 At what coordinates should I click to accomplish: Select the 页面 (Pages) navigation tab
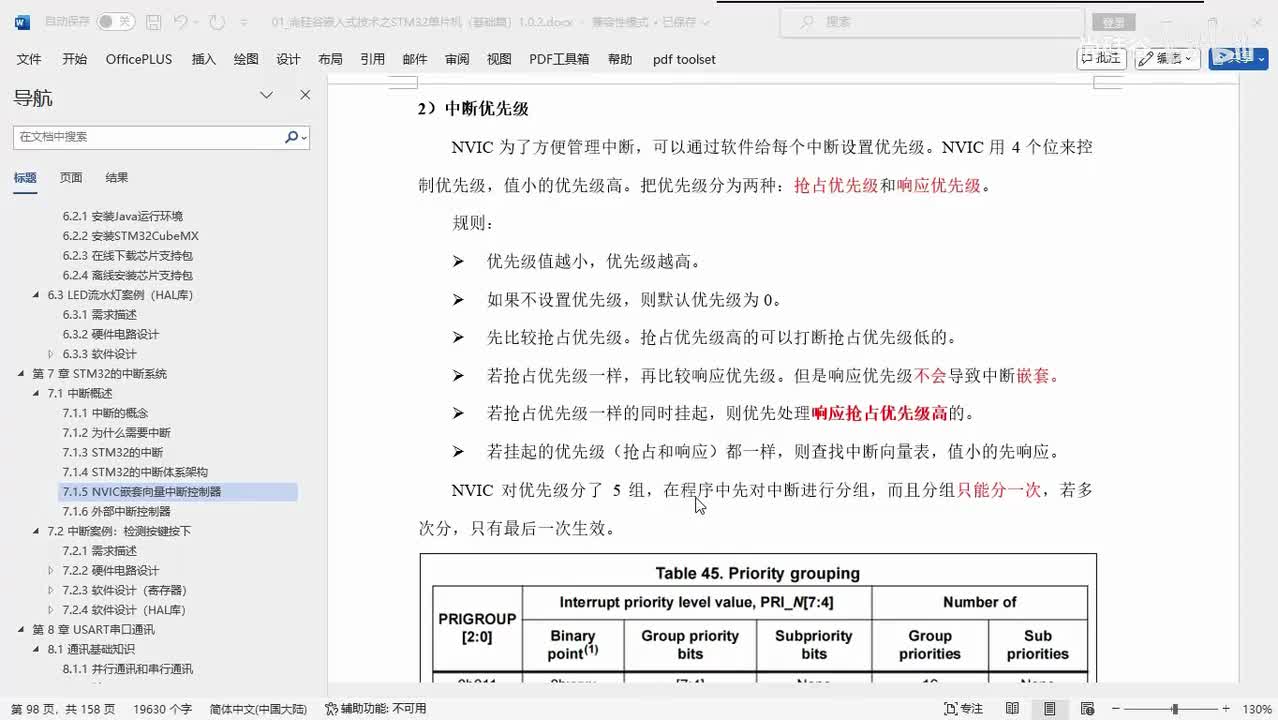(x=71, y=178)
